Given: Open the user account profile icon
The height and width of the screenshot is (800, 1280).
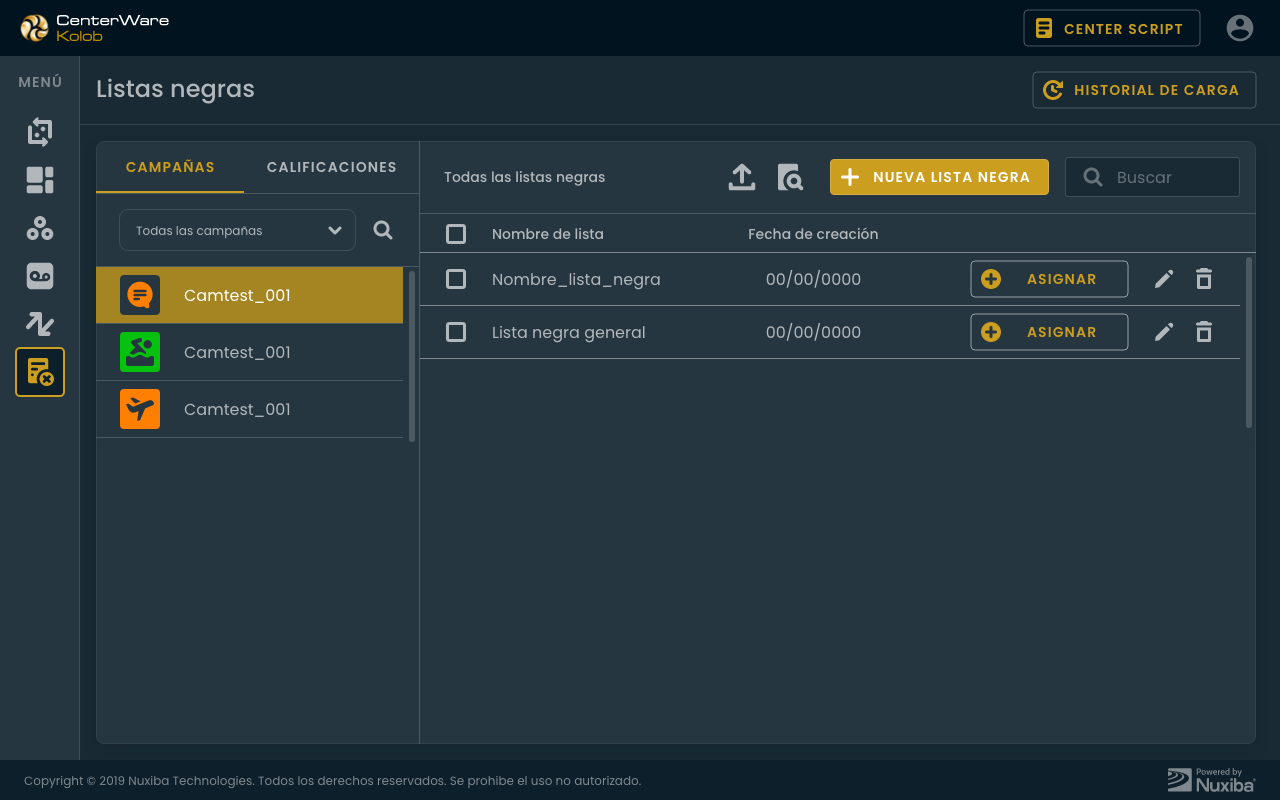Looking at the screenshot, I should click(x=1240, y=28).
